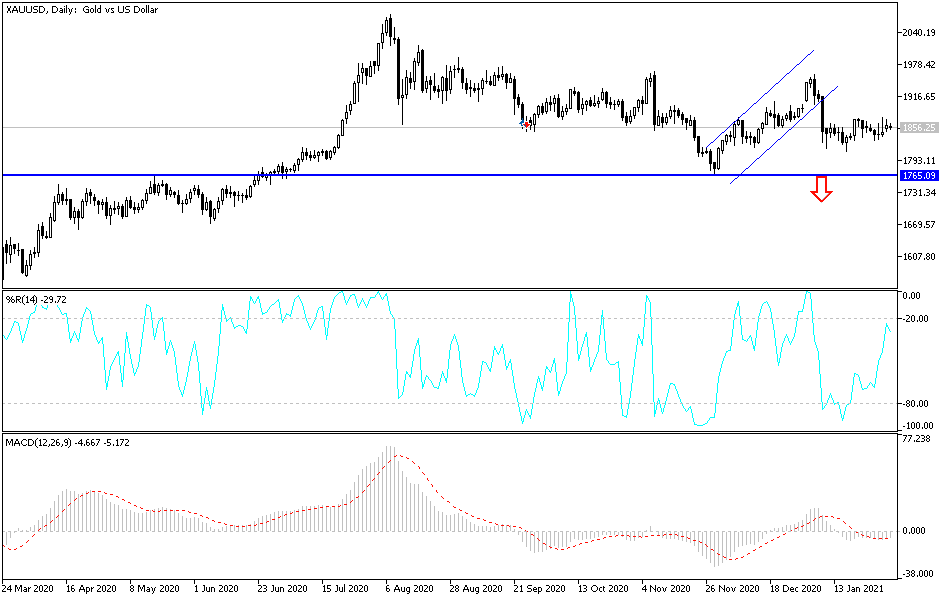Image resolution: width=950 pixels, height=600 pixels.
Task: Select the thick blue horizontal support line
Action: coord(450,175)
